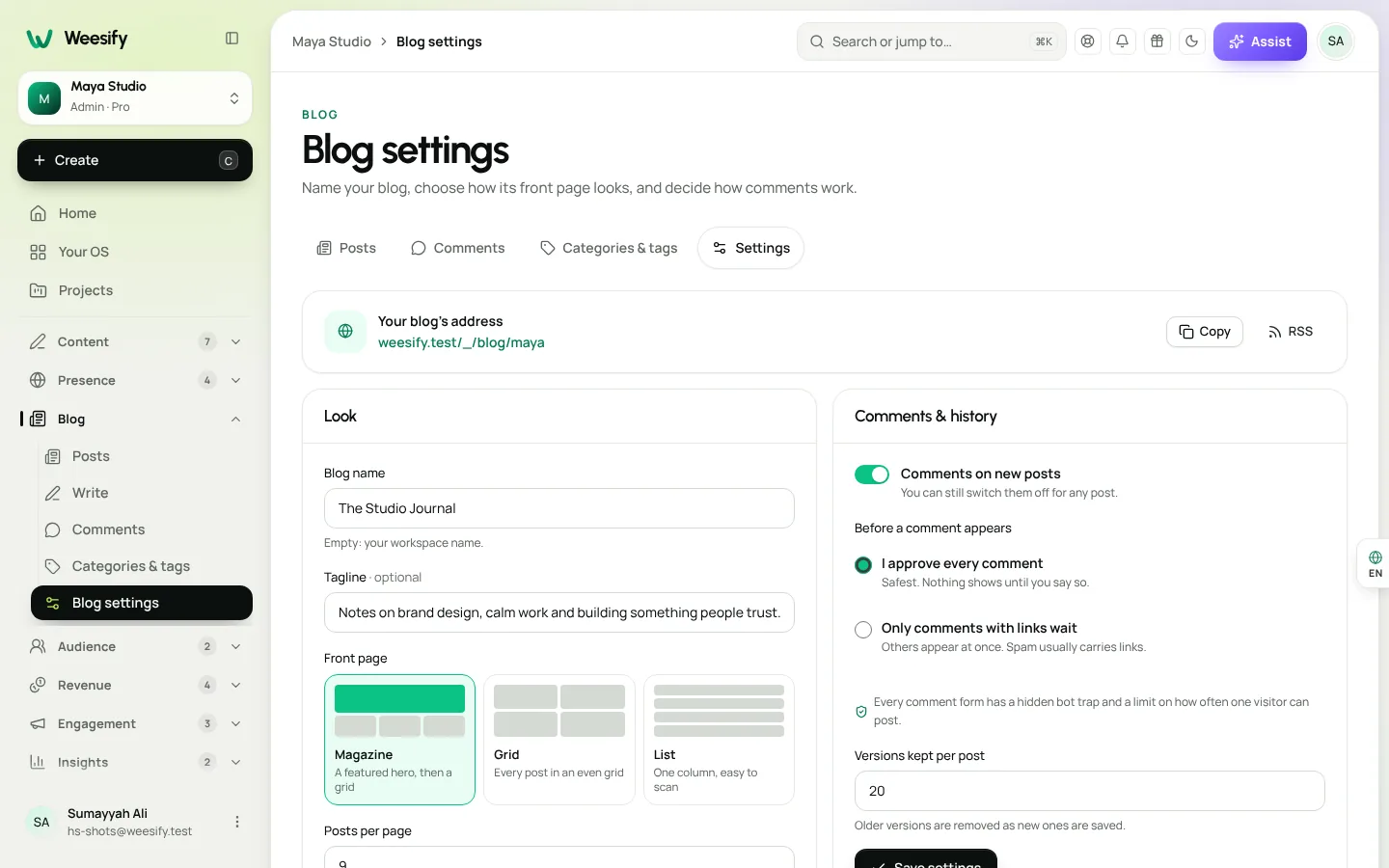Open the RSS feed link
Screen dimensions: 1389x868
point(1291,332)
